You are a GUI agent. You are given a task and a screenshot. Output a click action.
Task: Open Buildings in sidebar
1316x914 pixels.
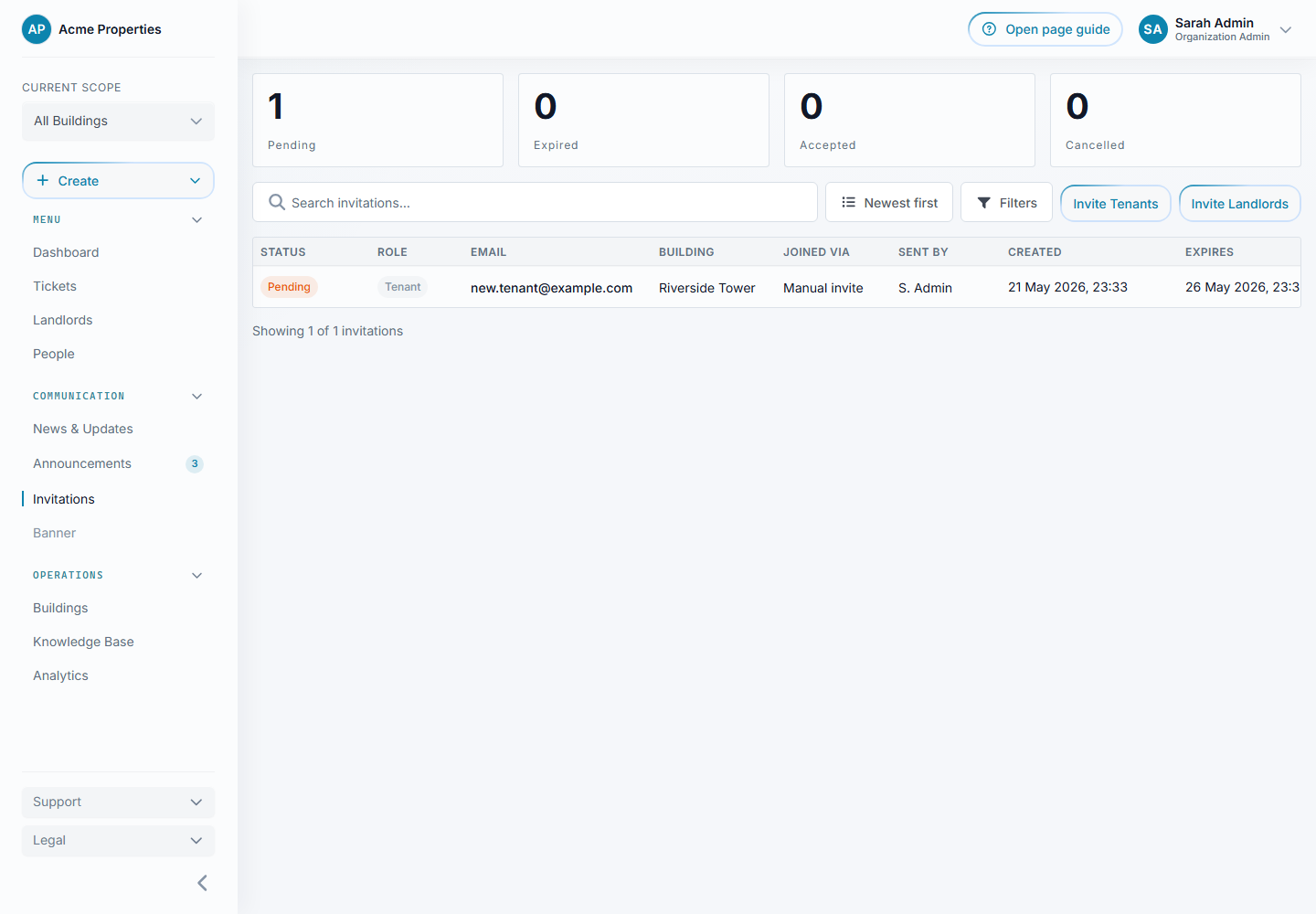coord(60,608)
